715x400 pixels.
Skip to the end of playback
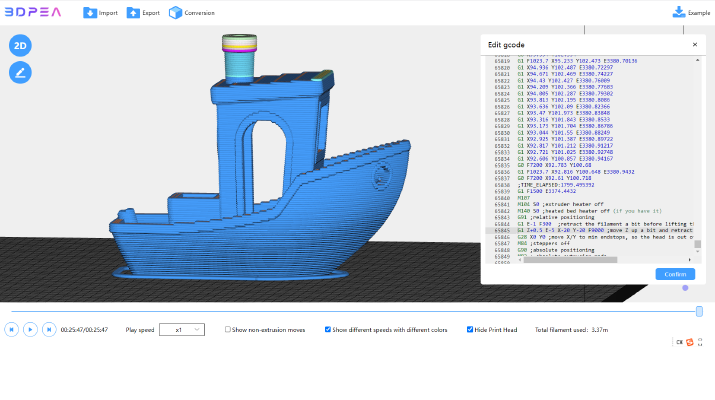pyautogui.click(x=49, y=329)
